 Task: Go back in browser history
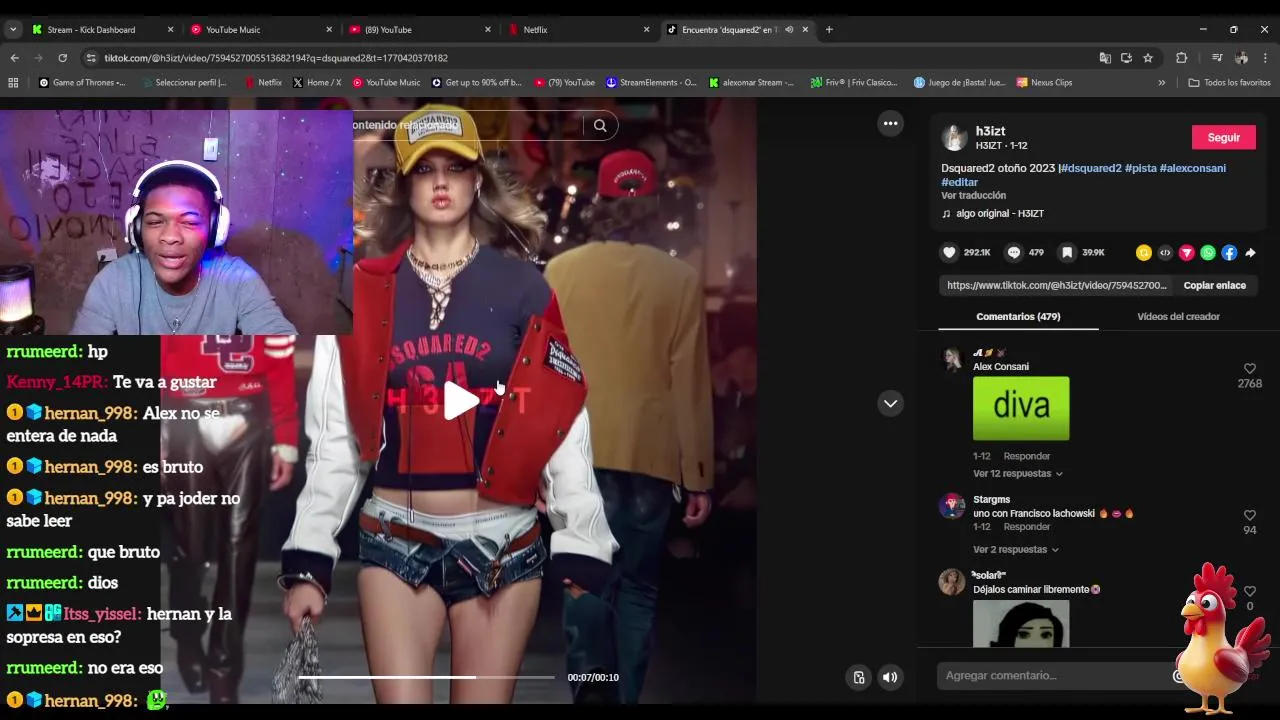[x=15, y=58]
